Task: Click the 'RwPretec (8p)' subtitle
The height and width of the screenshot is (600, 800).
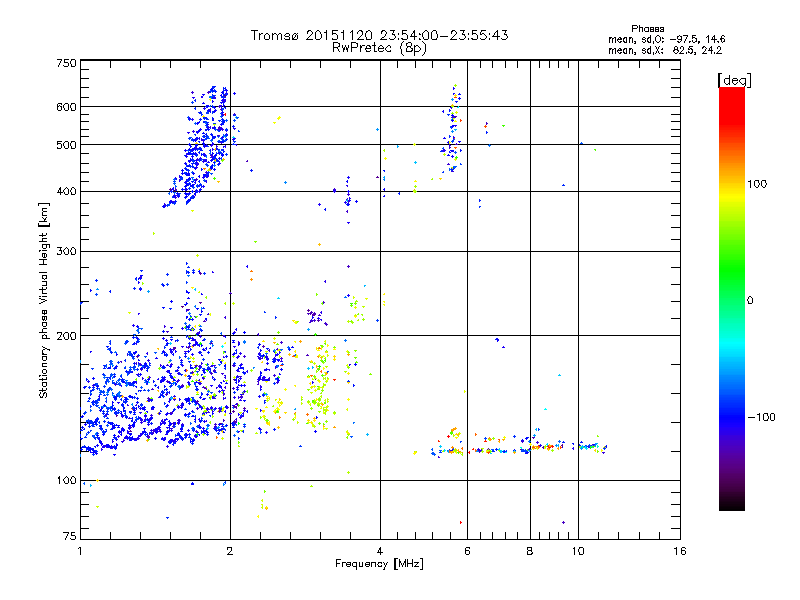Action: (x=379, y=48)
